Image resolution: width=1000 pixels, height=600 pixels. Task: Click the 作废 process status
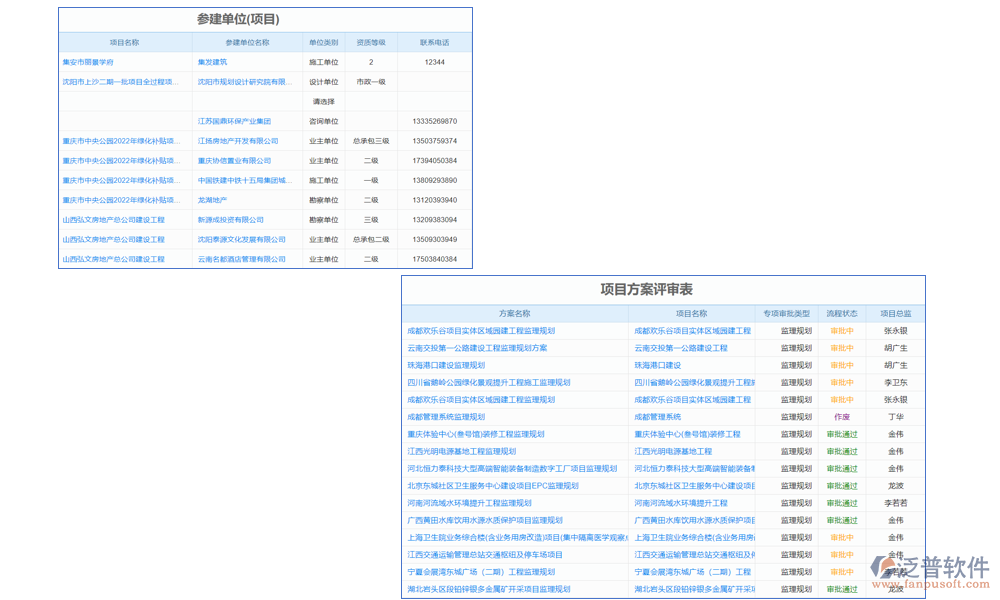[842, 417]
